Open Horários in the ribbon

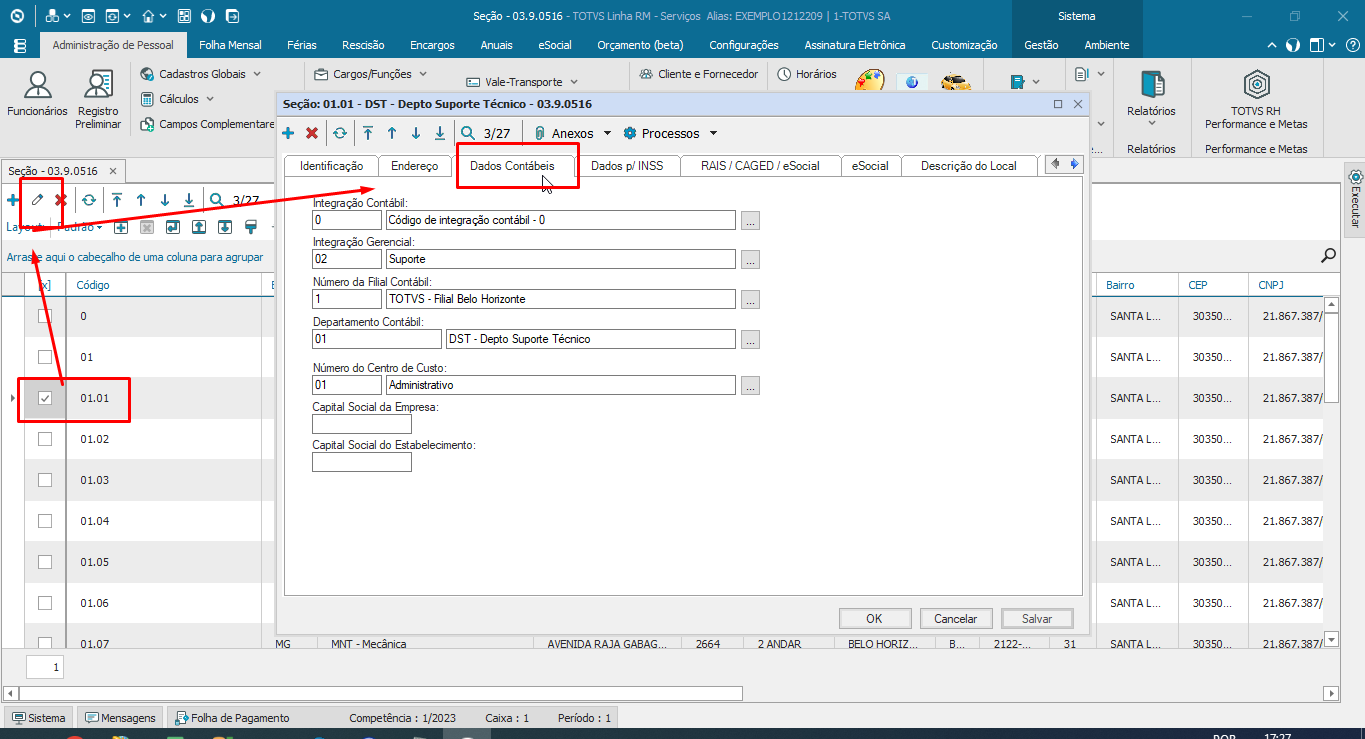[x=807, y=74]
